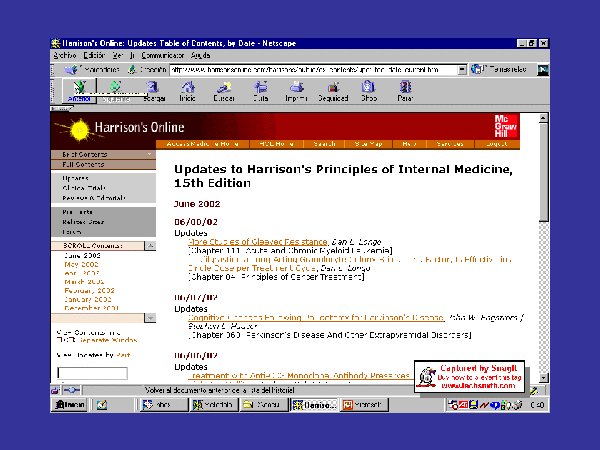600x450 pixels.
Task: Click inside the URL address field
Action: 314,70
